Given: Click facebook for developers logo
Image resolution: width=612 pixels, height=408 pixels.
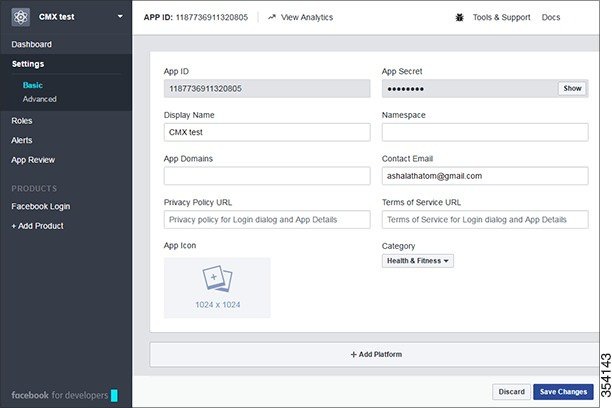Looking at the screenshot, I should (x=64, y=395).
